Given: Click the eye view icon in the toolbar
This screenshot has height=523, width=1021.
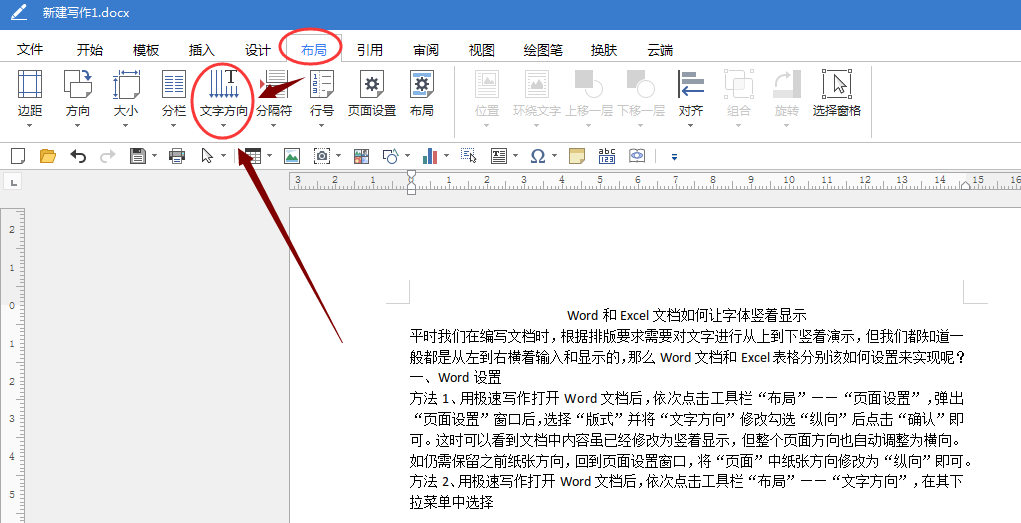Looking at the screenshot, I should point(637,156).
